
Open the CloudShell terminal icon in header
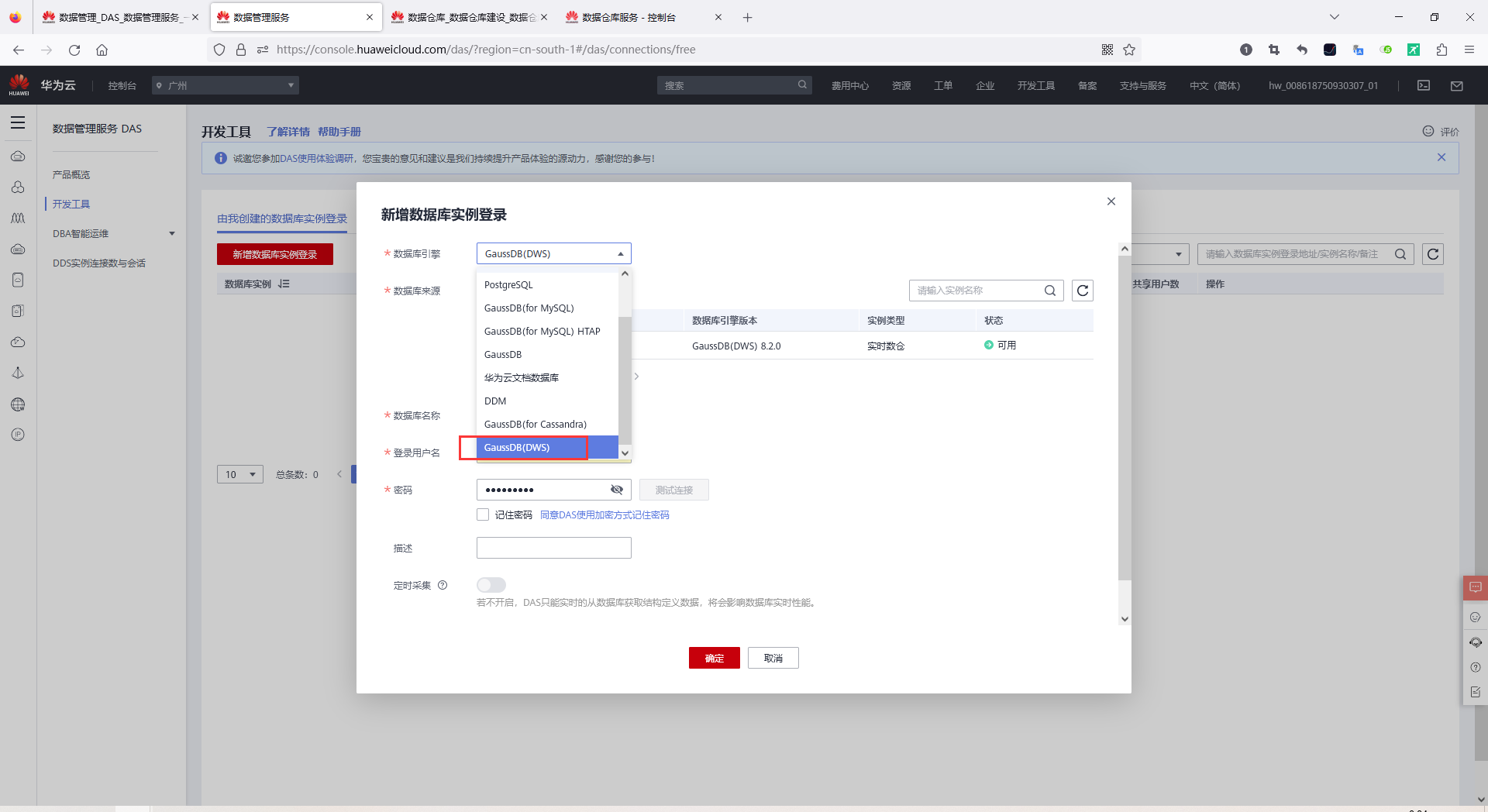(1424, 85)
